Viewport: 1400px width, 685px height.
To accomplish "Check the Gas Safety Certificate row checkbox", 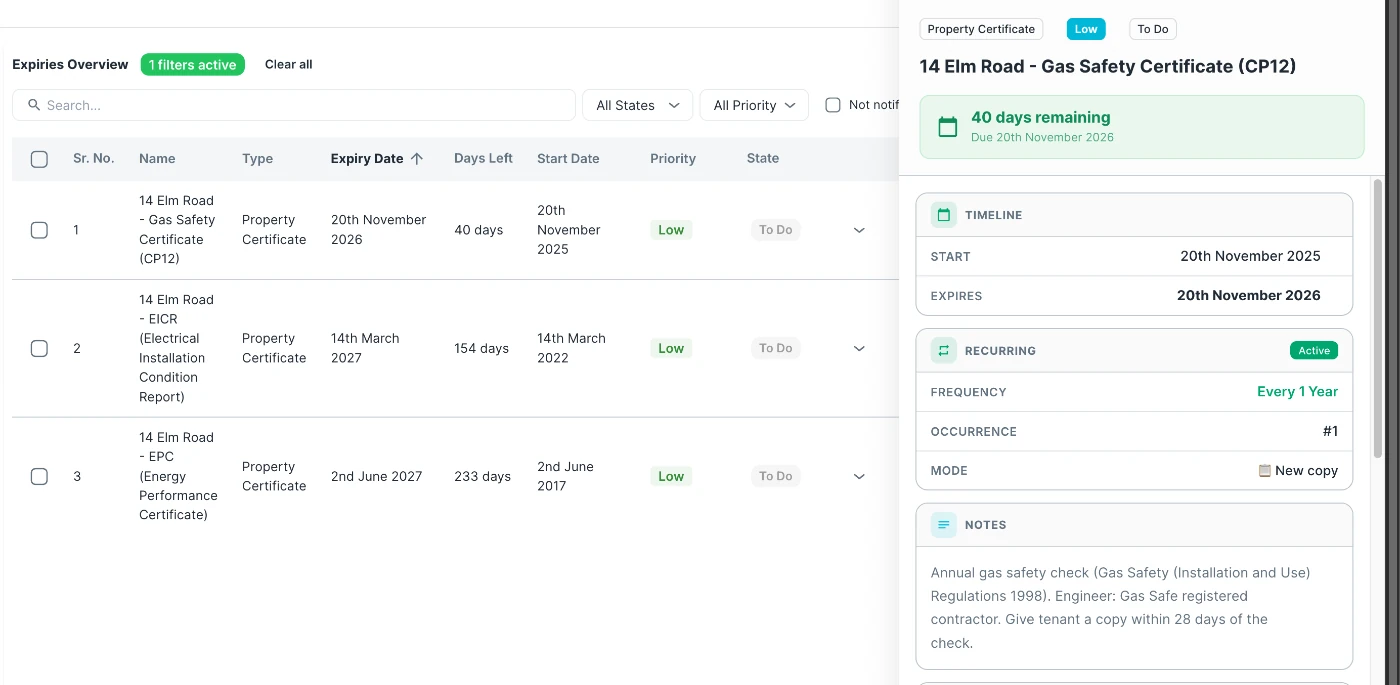I will click(39, 230).
